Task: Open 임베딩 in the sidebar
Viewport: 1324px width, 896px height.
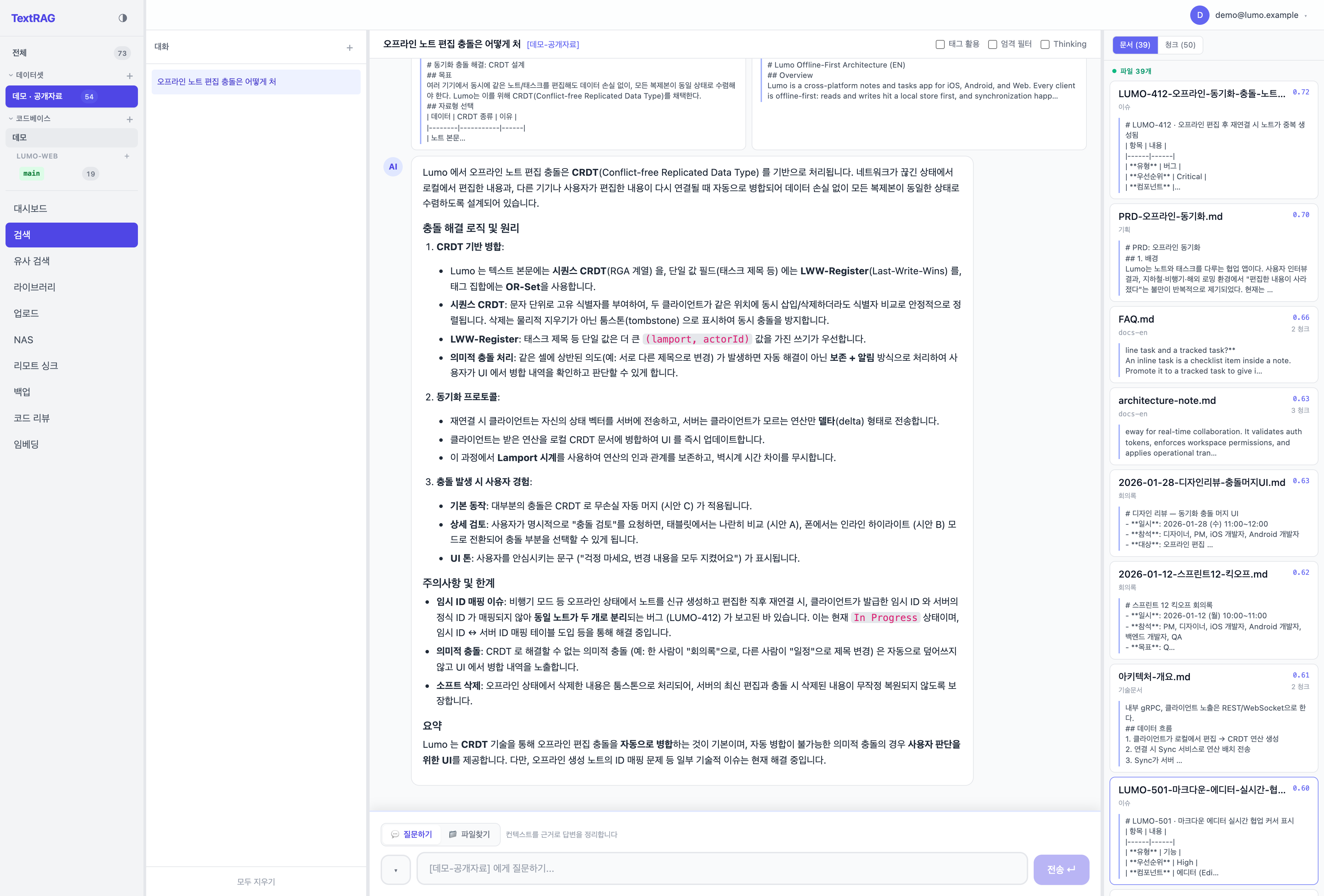Action: point(72,445)
